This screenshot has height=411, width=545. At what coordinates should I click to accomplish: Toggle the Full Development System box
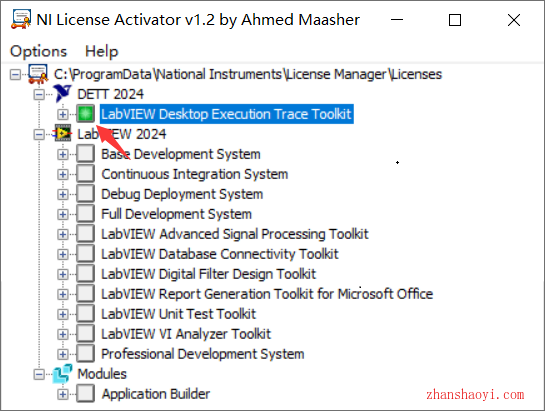86,214
